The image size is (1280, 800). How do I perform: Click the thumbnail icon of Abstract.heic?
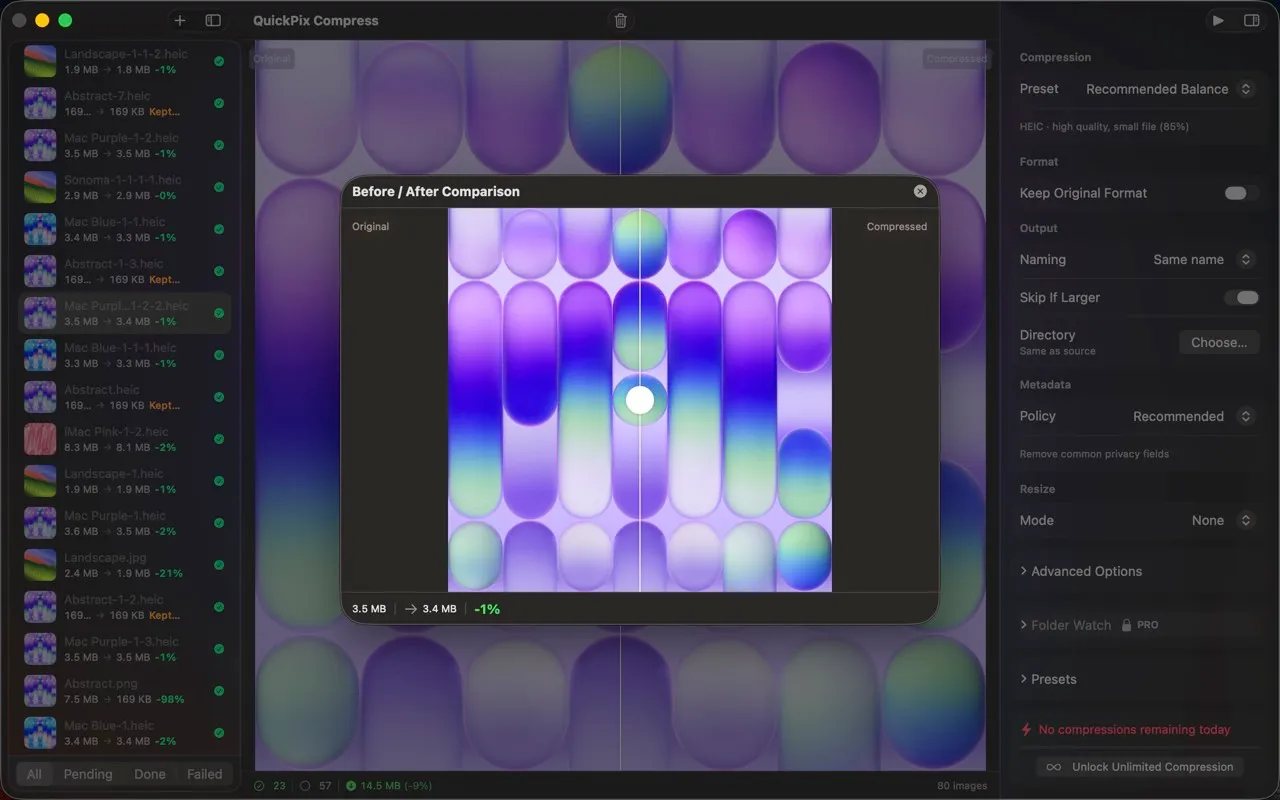point(40,397)
